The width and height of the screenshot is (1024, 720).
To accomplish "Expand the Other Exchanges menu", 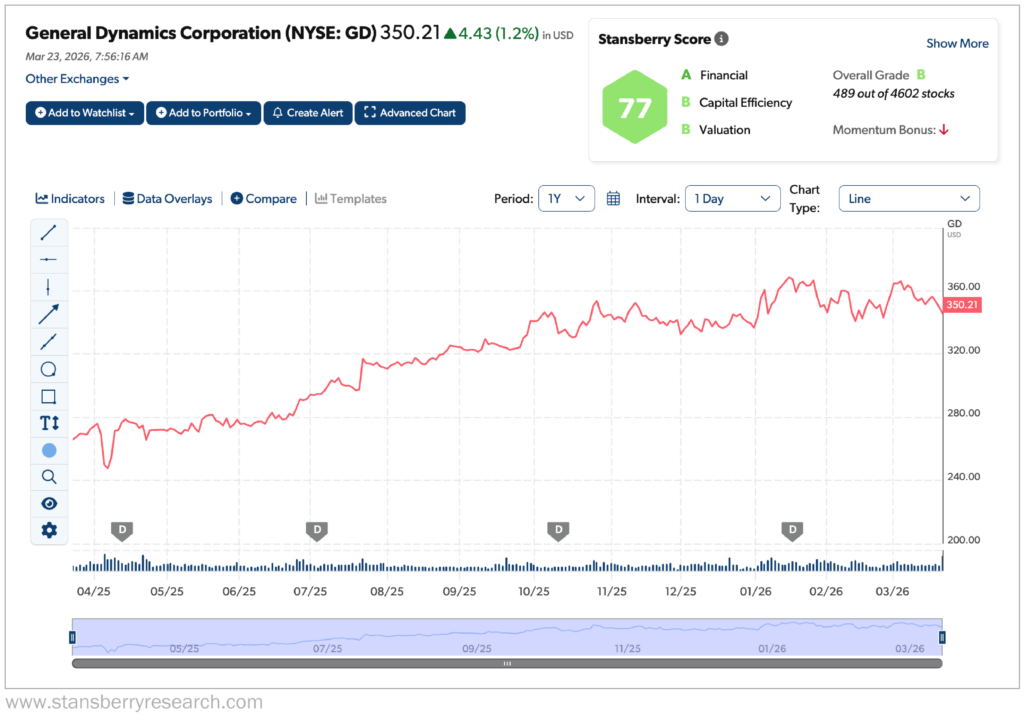I will 77,78.
